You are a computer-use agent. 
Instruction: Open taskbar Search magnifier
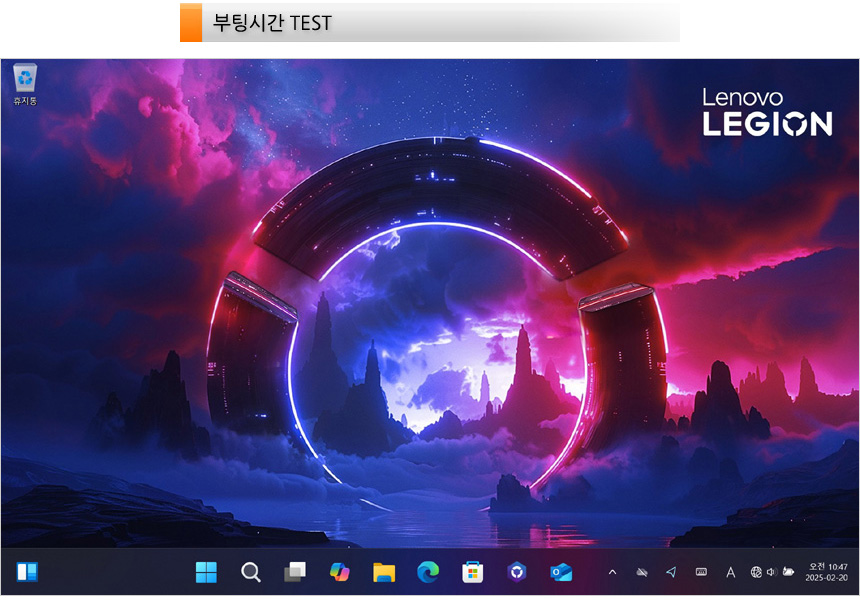251,572
